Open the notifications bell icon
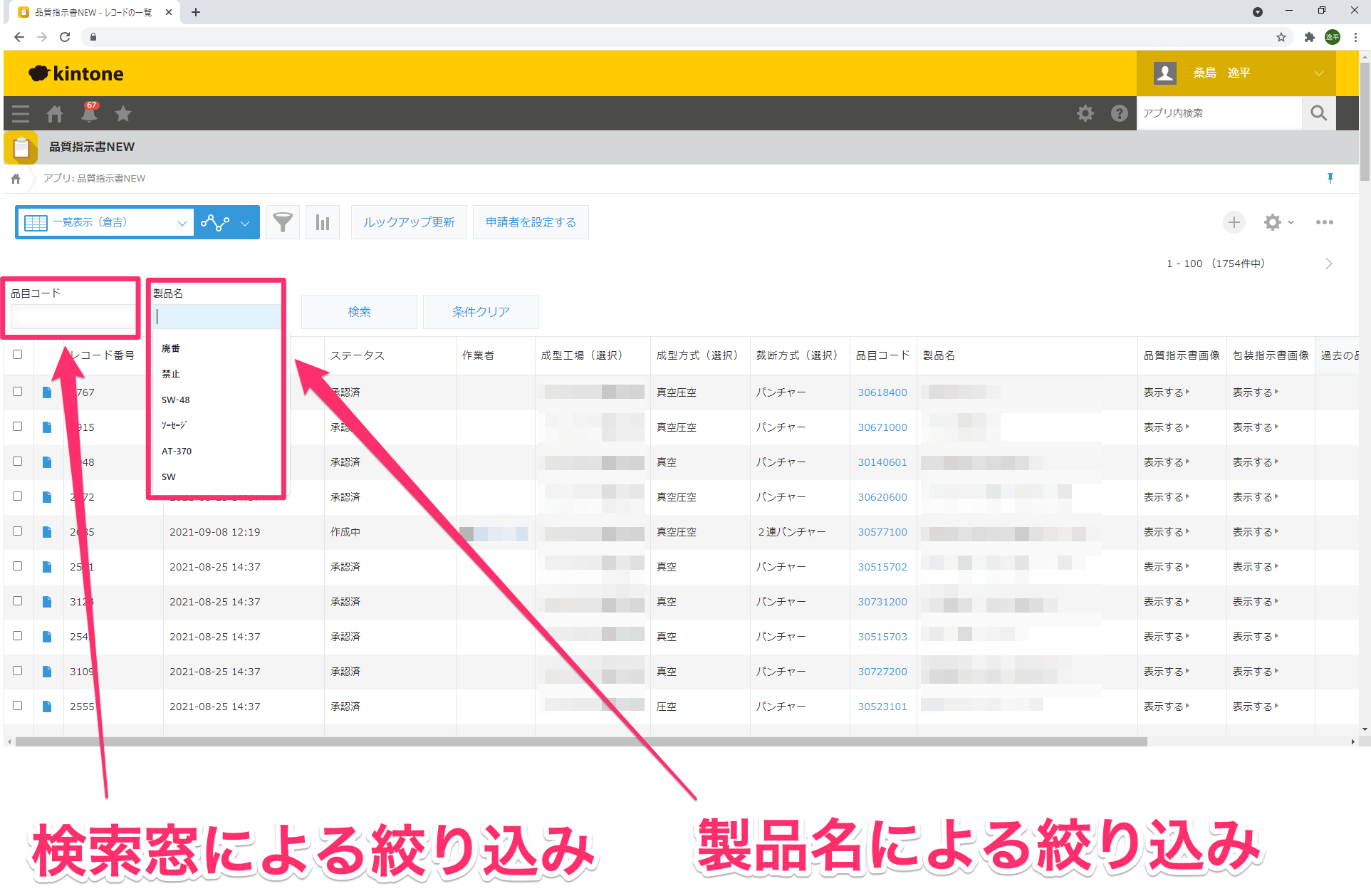Image resolution: width=1371 pixels, height=896 pixels. coord(89,113)
